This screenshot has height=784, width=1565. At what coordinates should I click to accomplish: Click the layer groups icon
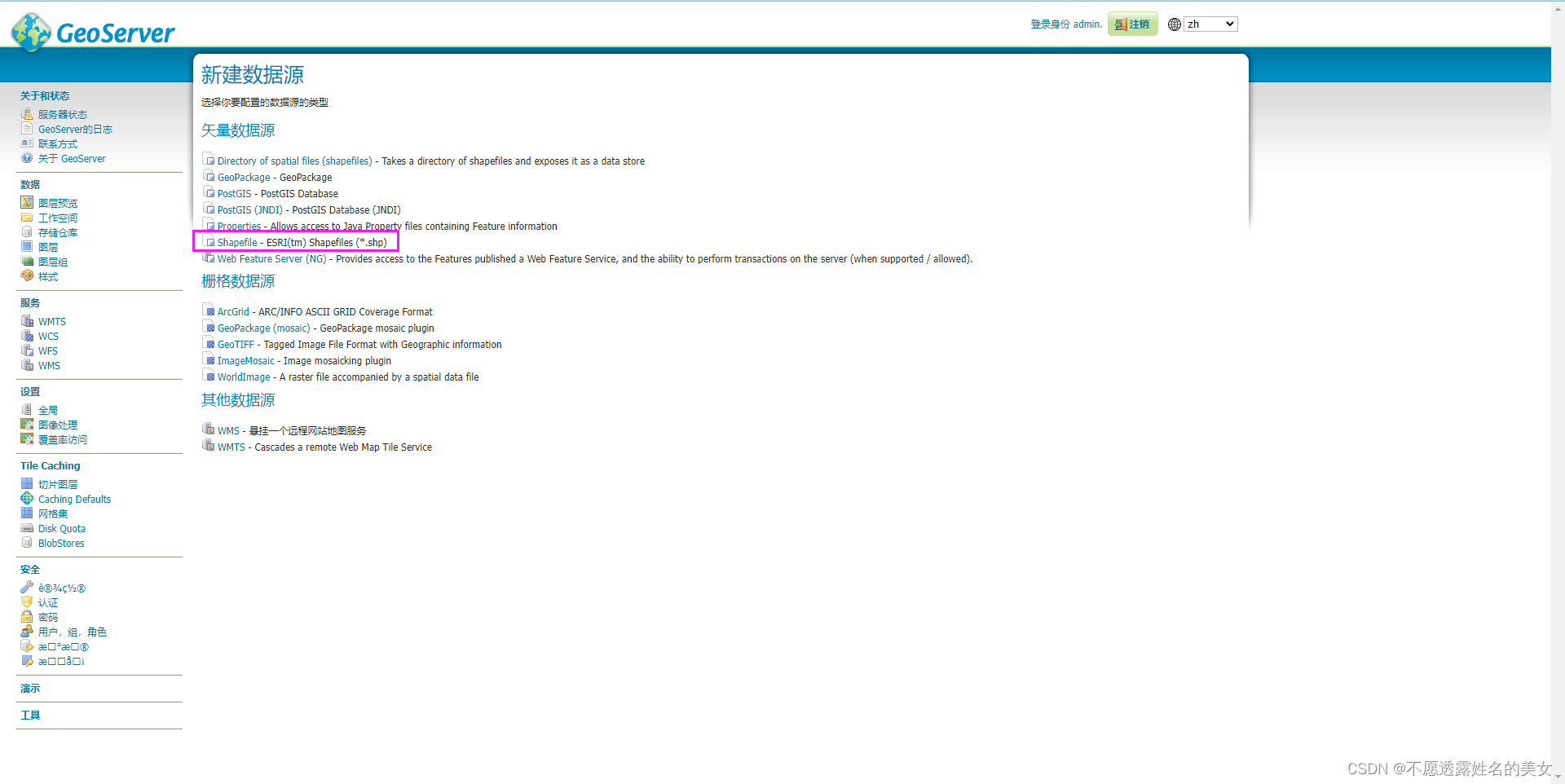[27, 262]
